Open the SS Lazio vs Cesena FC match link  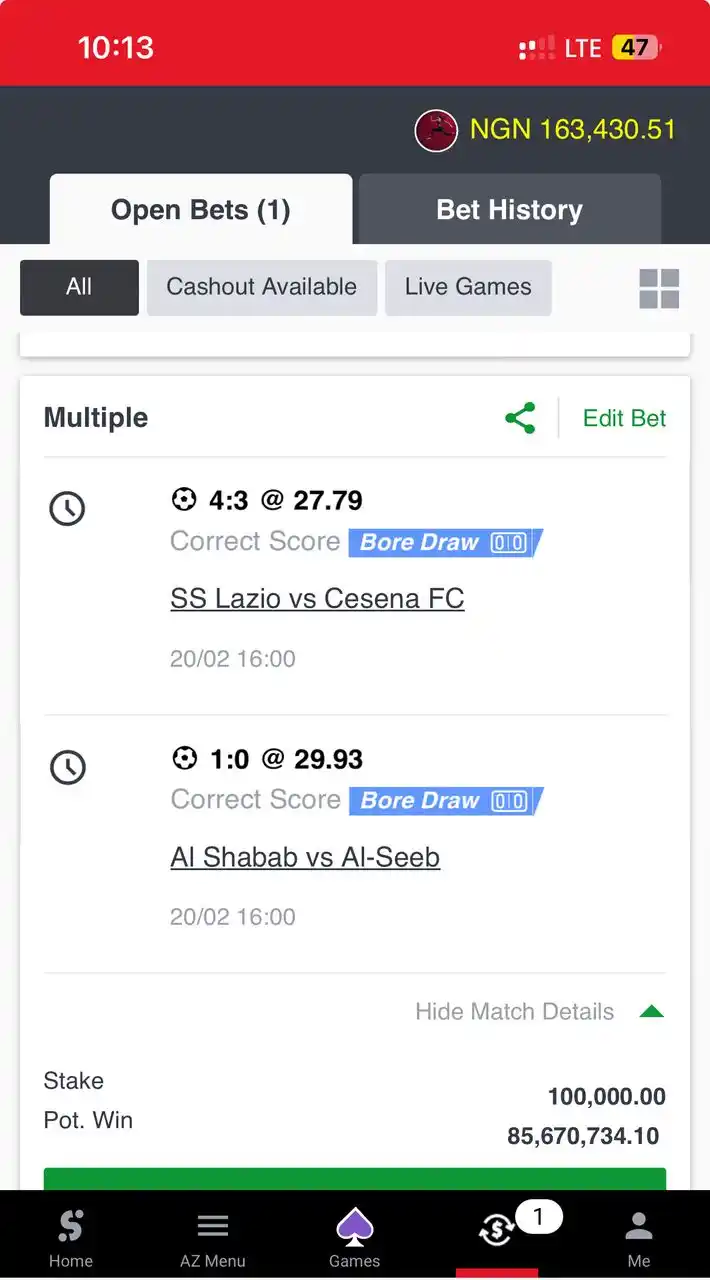(317, 599)
